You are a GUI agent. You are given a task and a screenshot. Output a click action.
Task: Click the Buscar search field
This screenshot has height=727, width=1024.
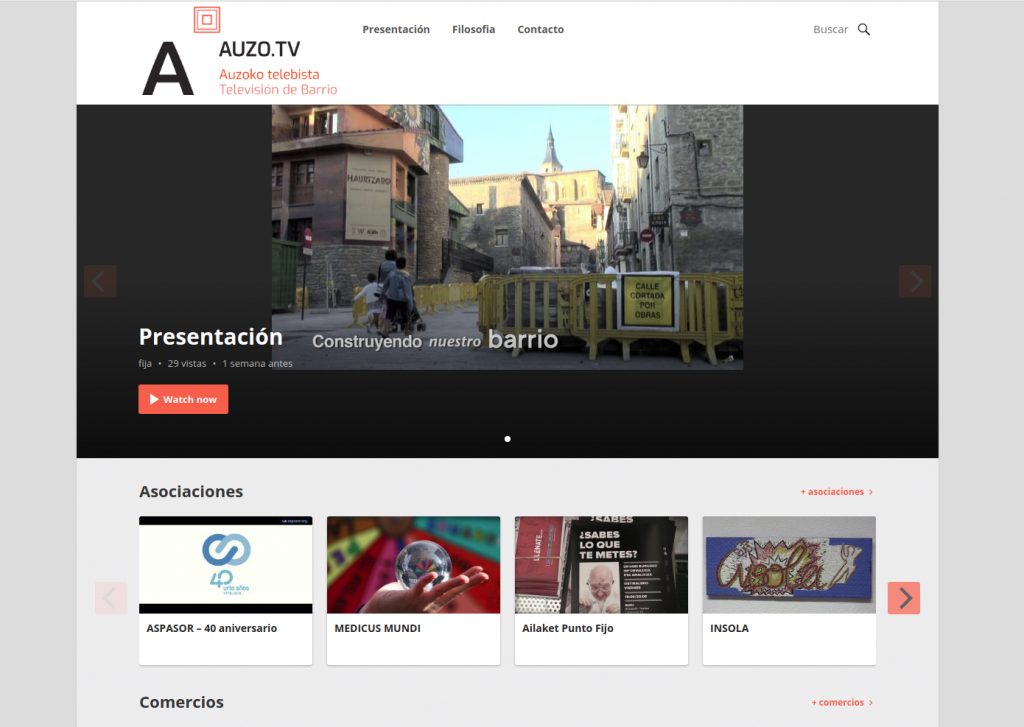(x=830, y=29)
